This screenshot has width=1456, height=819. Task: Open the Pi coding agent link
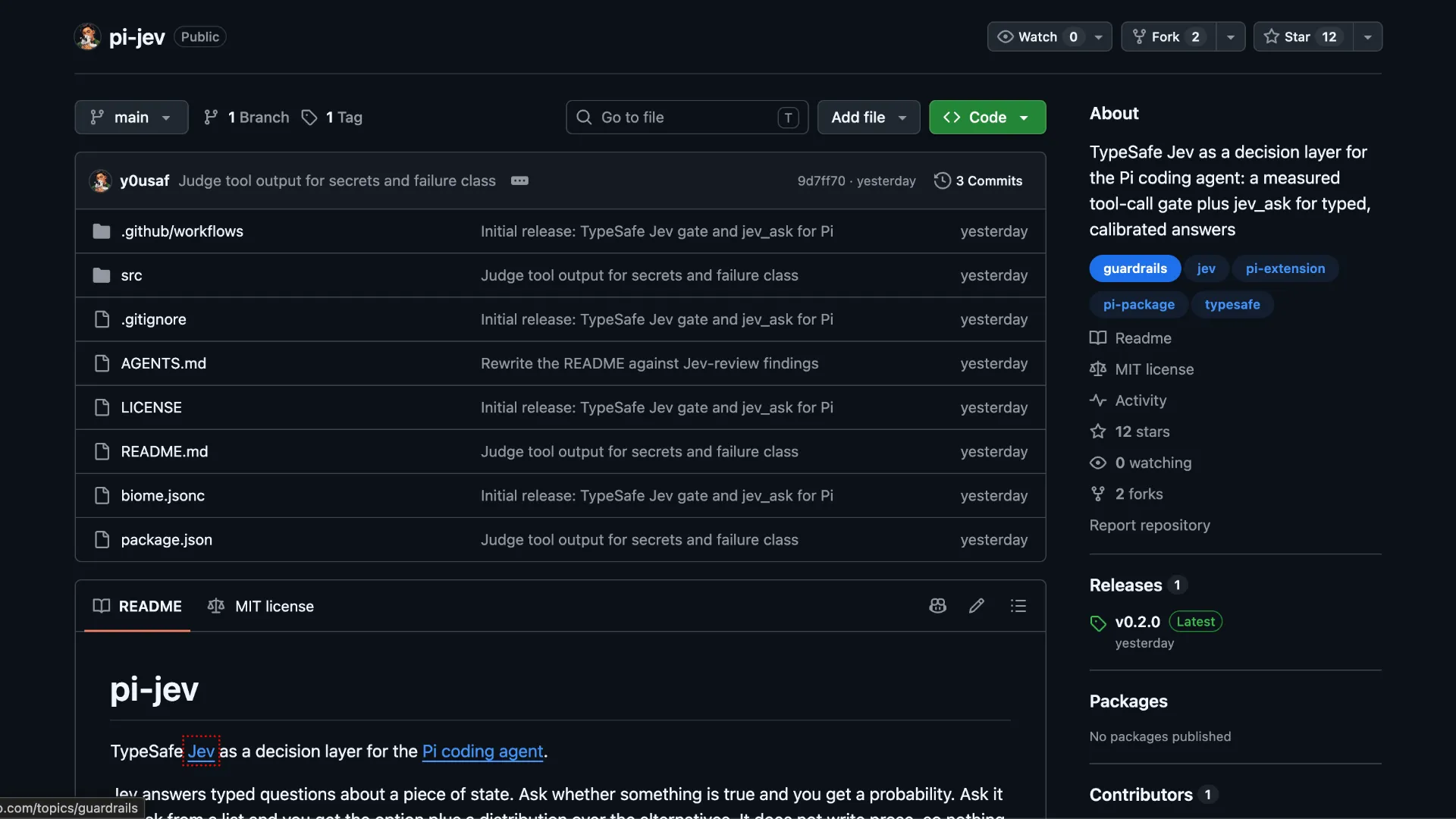482,752
